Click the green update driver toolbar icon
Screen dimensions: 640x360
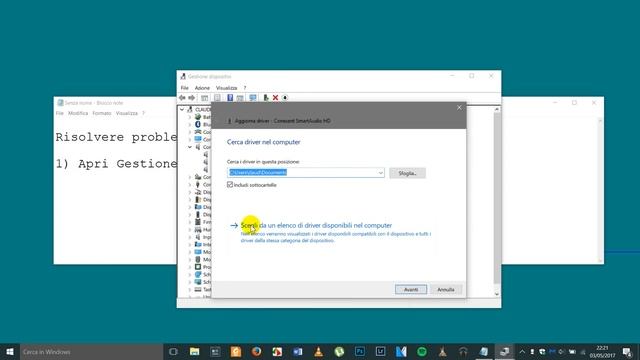point(266,98)
